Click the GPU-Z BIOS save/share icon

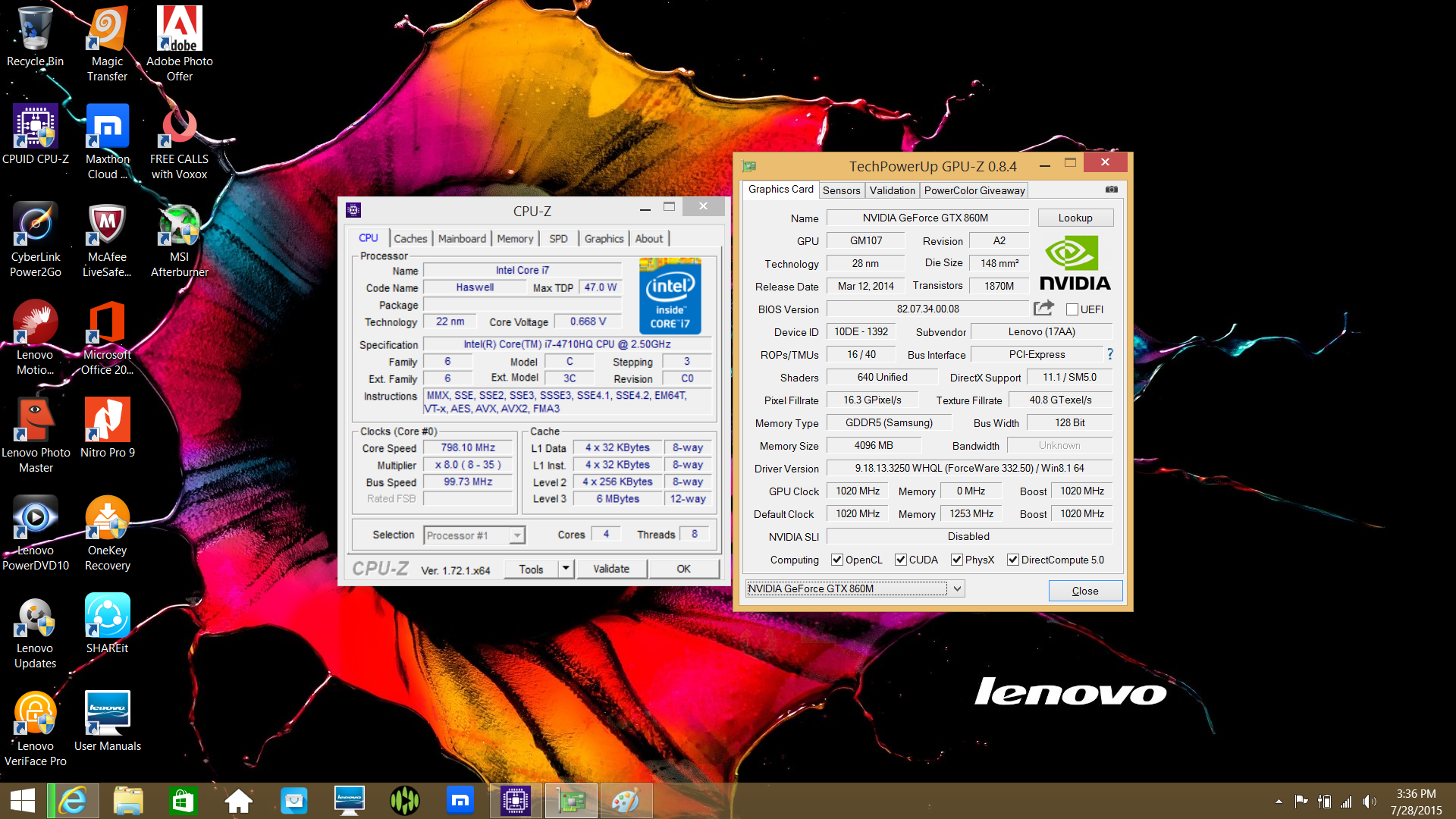click(1044, 308)
